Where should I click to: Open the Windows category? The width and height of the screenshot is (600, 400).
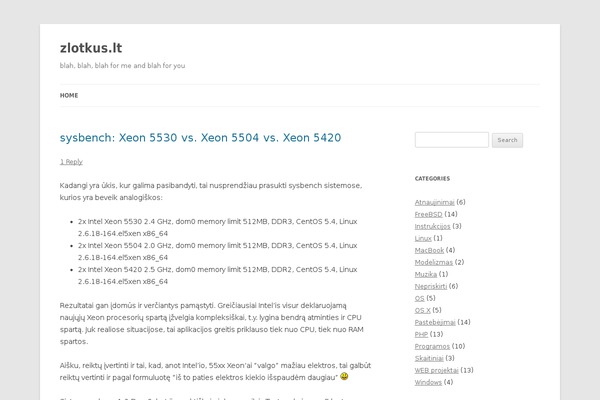428,382
